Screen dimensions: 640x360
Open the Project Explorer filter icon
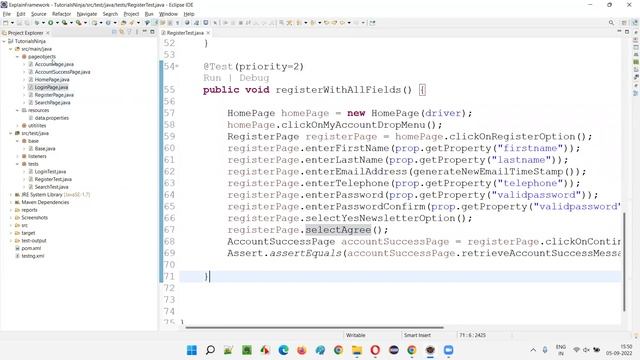pos(129,32)
